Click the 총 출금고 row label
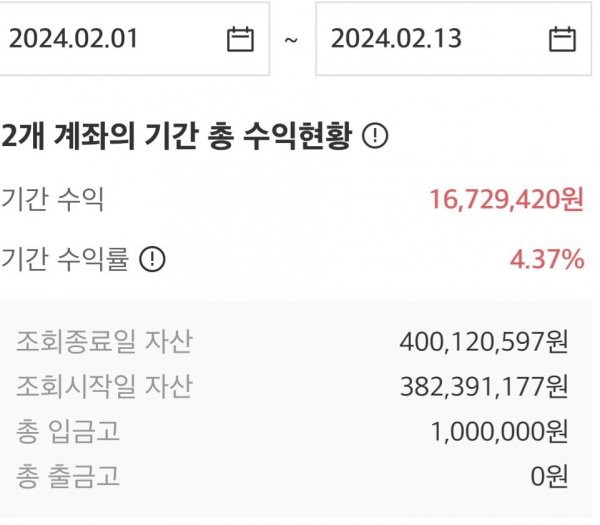 coord(68,476)
